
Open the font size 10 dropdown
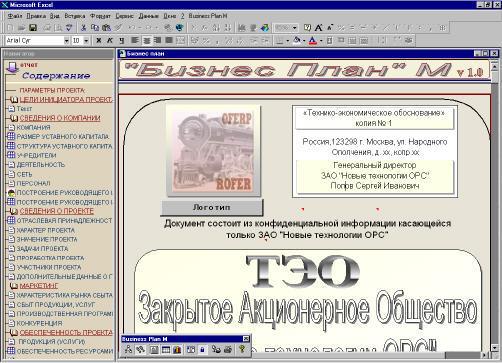click(x=86, y=41)
